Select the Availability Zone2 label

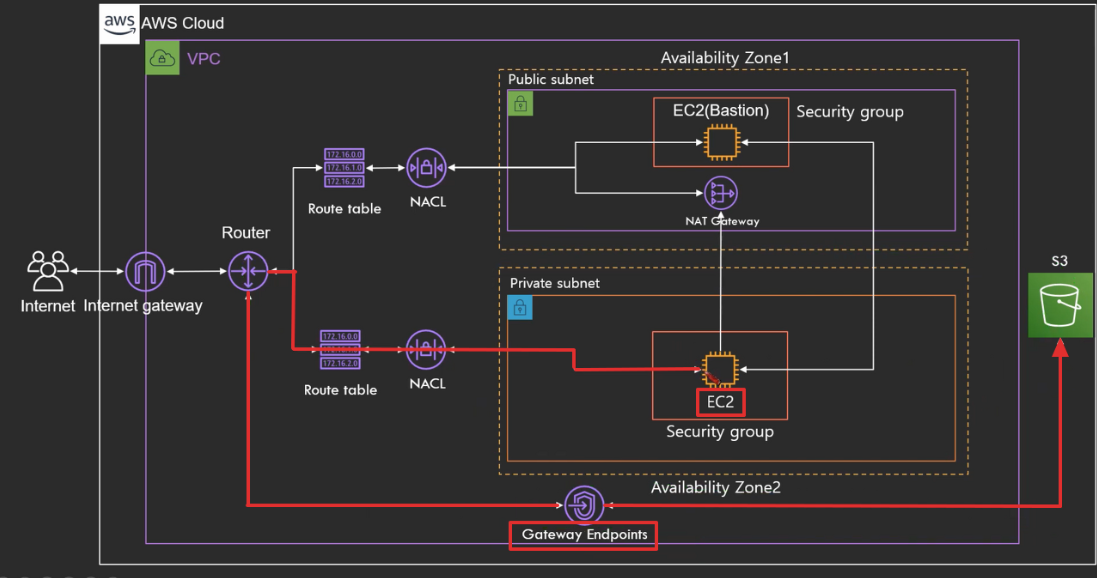click(716, 488)
